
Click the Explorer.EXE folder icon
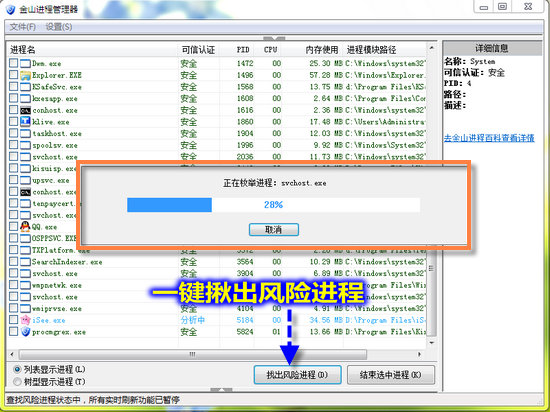click(25, 75)
